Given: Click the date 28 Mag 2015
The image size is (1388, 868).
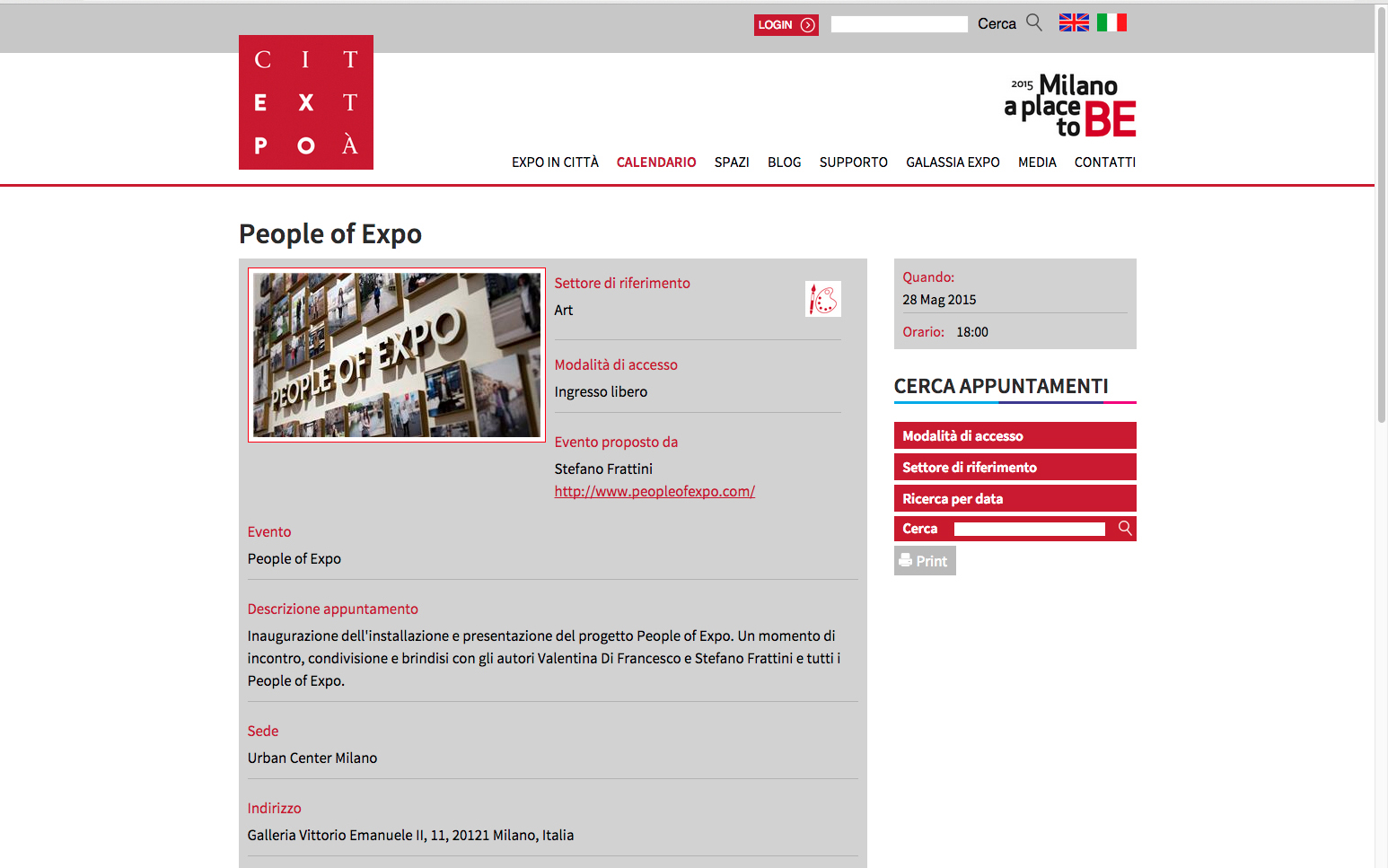Looking at the screenshot, I should coord(939,300).
